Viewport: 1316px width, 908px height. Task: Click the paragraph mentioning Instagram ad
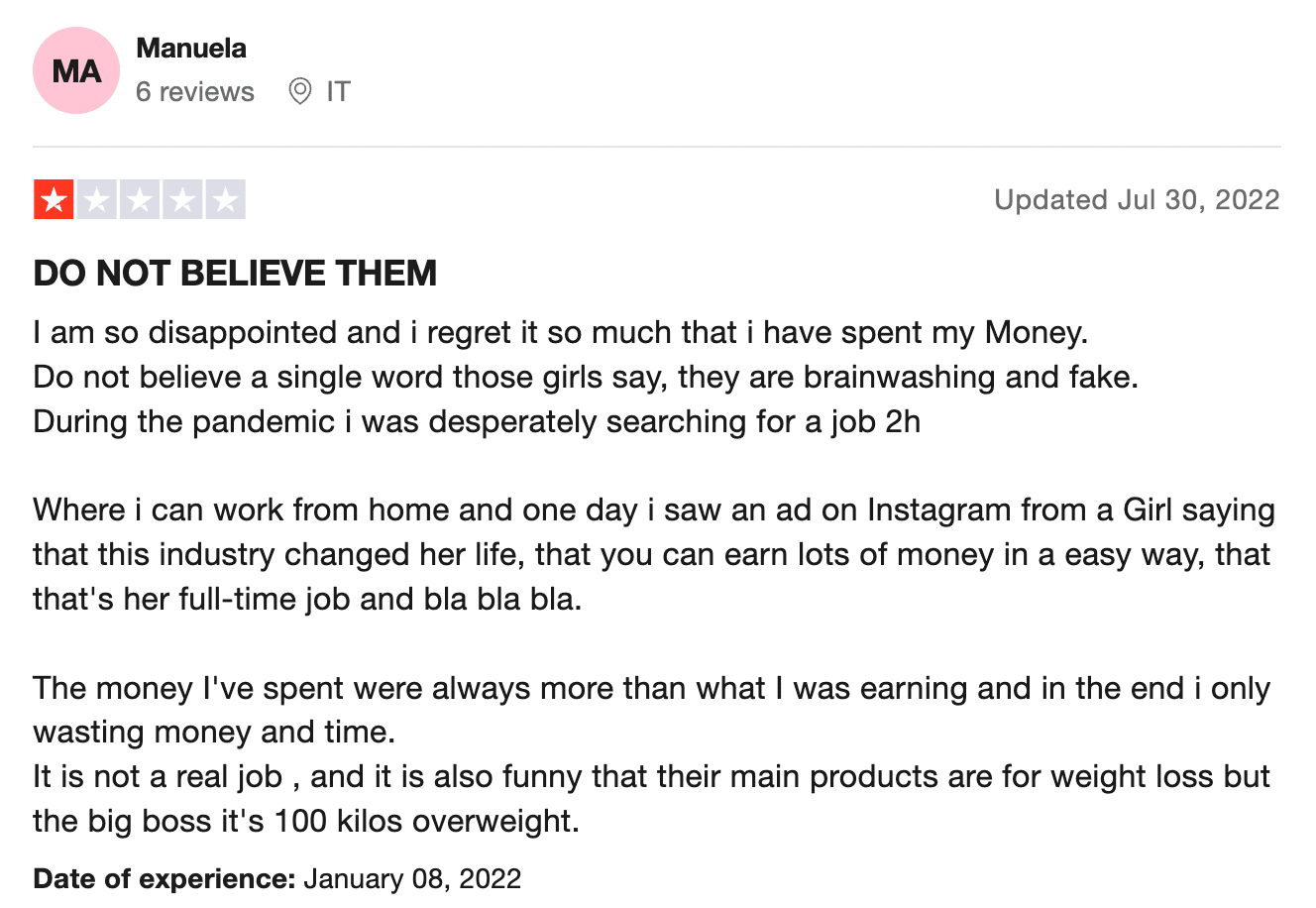click(x=654, y=555)
